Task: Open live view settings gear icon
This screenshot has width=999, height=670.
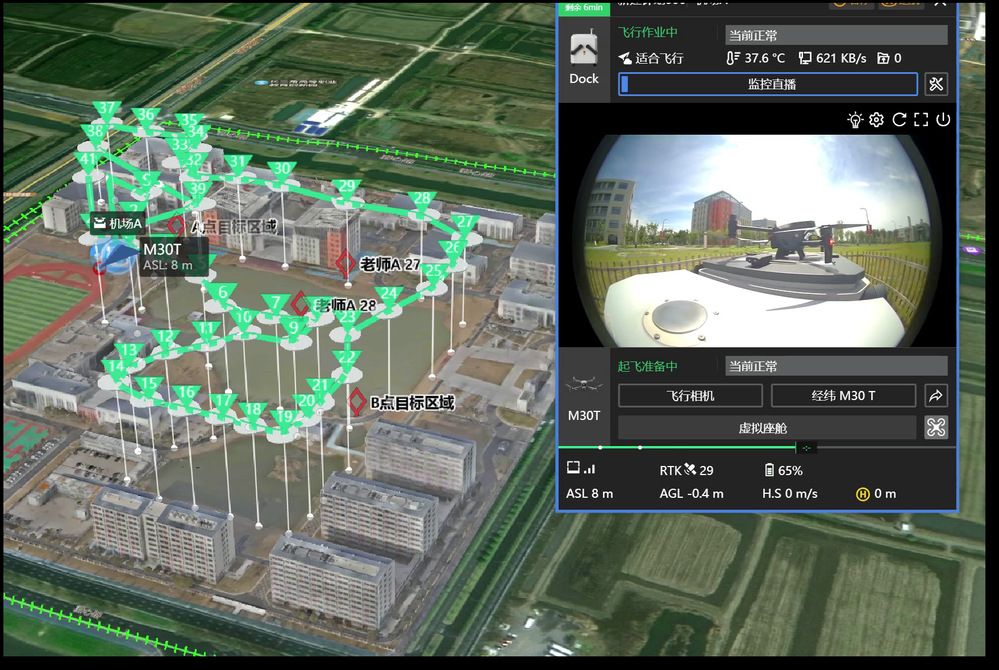Action: [876, 120]
